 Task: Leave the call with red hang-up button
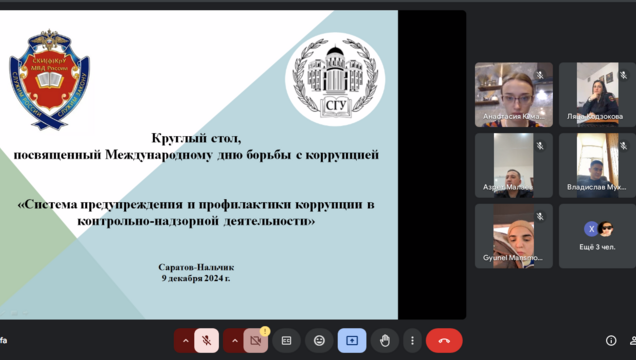click(444, 341)
